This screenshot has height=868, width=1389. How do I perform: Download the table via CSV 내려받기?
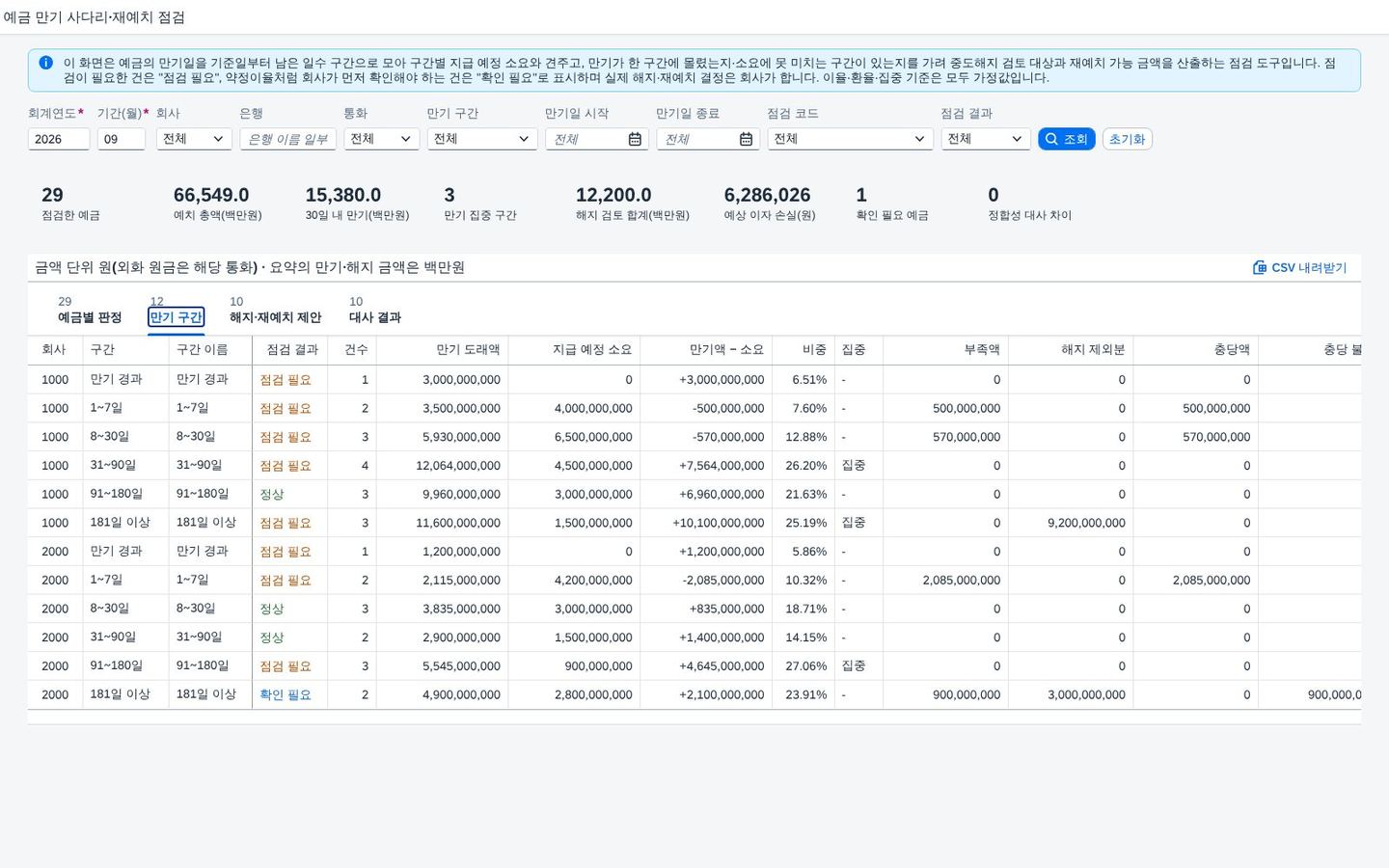tap(1299, 267)
